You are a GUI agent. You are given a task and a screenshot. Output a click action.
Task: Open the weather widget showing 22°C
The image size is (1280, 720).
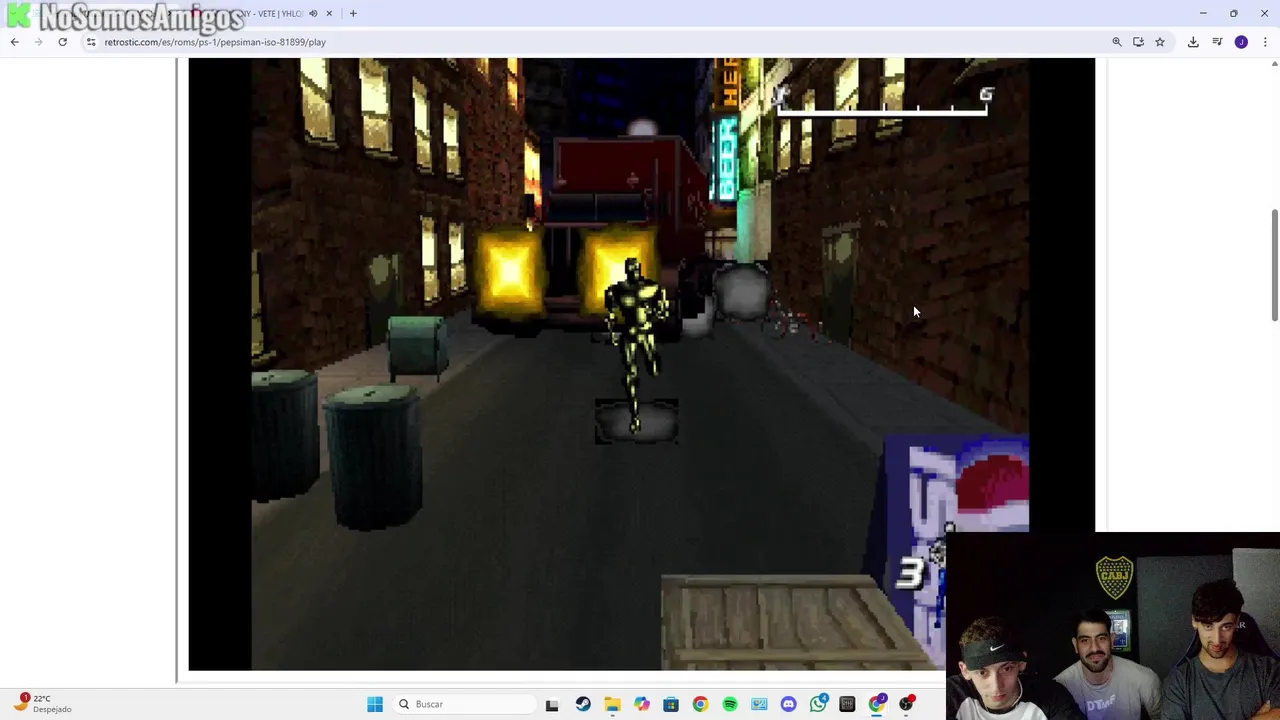point(42,703)
